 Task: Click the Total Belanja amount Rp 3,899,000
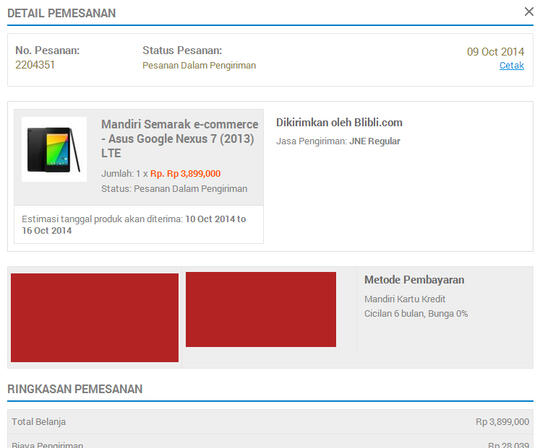(x=502, y=421)
